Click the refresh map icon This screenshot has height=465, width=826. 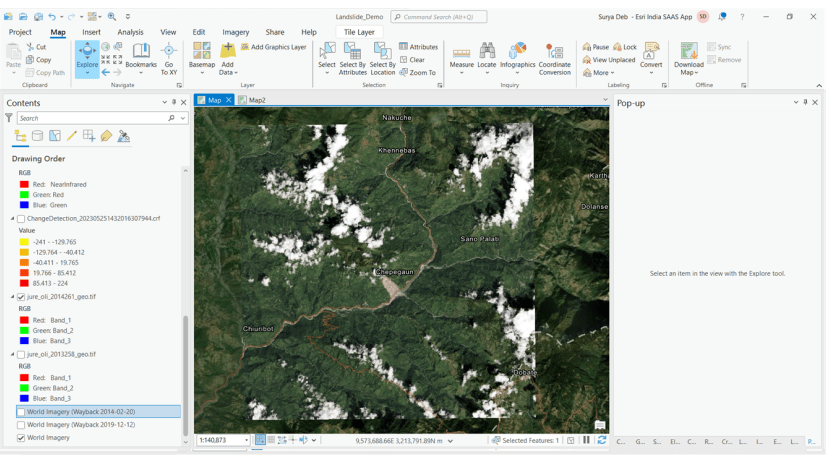602,440
